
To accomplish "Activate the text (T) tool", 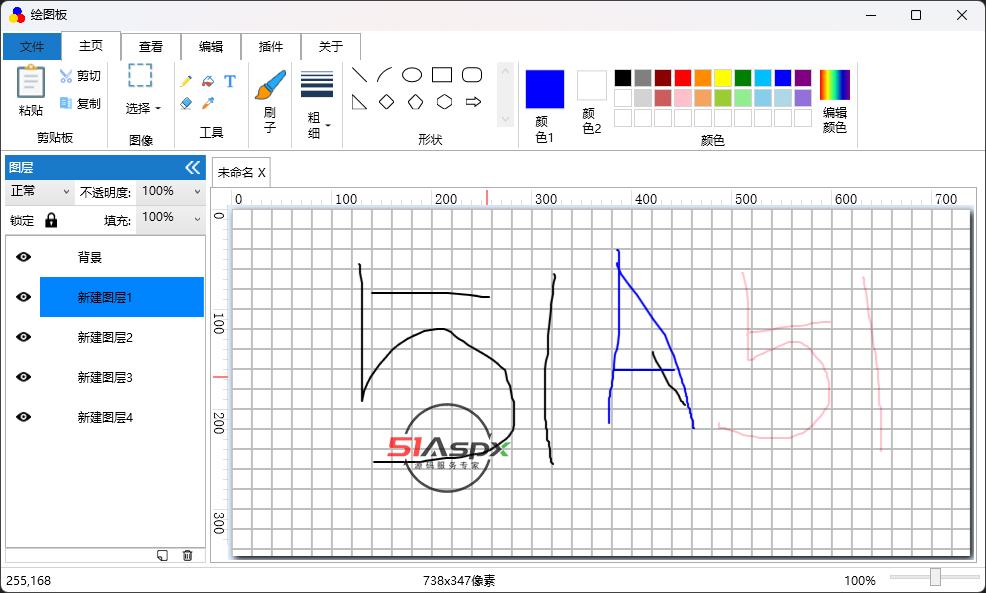I will coord(230,81).
